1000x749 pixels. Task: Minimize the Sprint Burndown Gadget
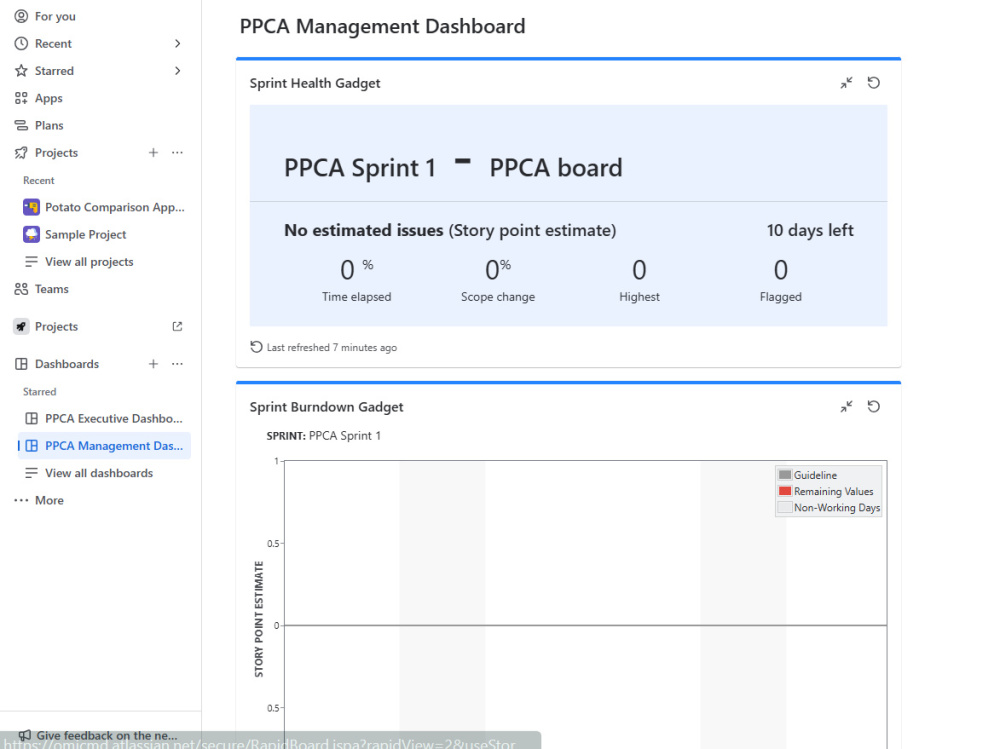point(846,407)
